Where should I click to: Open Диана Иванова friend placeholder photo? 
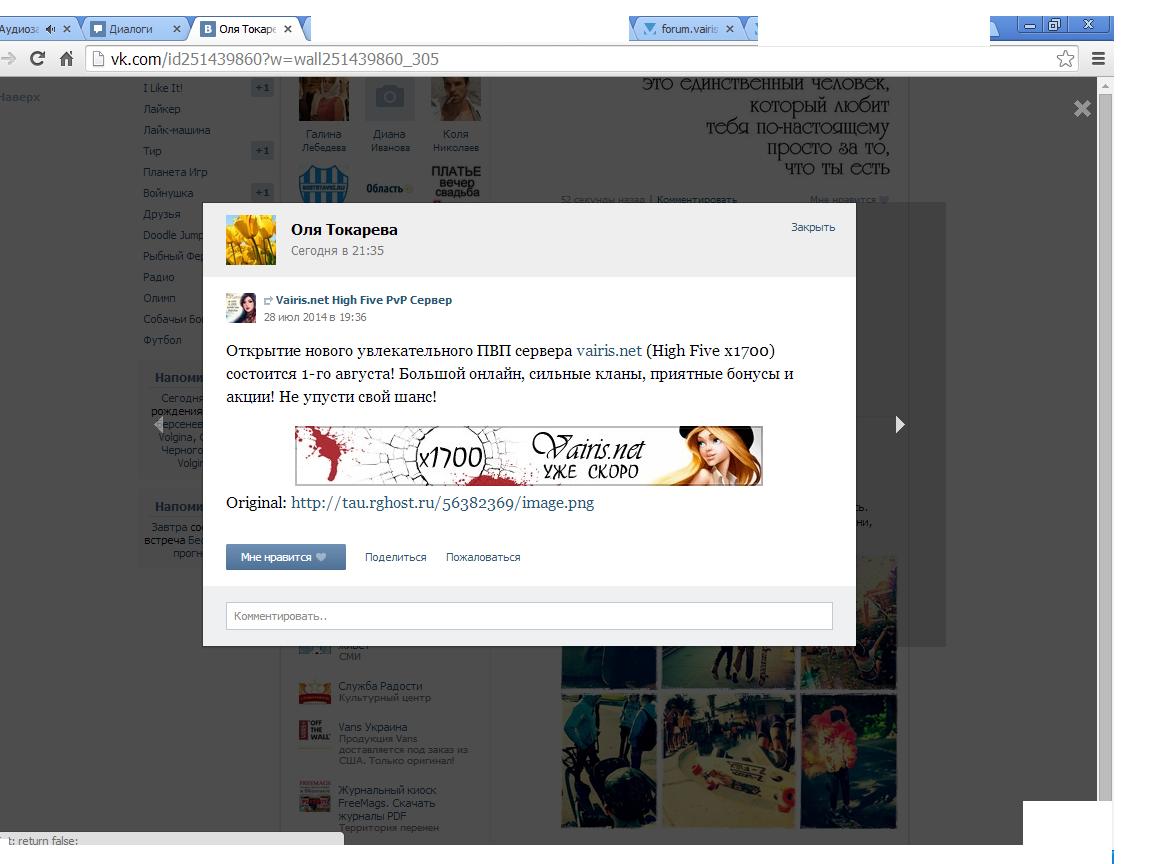pos(389,99)
